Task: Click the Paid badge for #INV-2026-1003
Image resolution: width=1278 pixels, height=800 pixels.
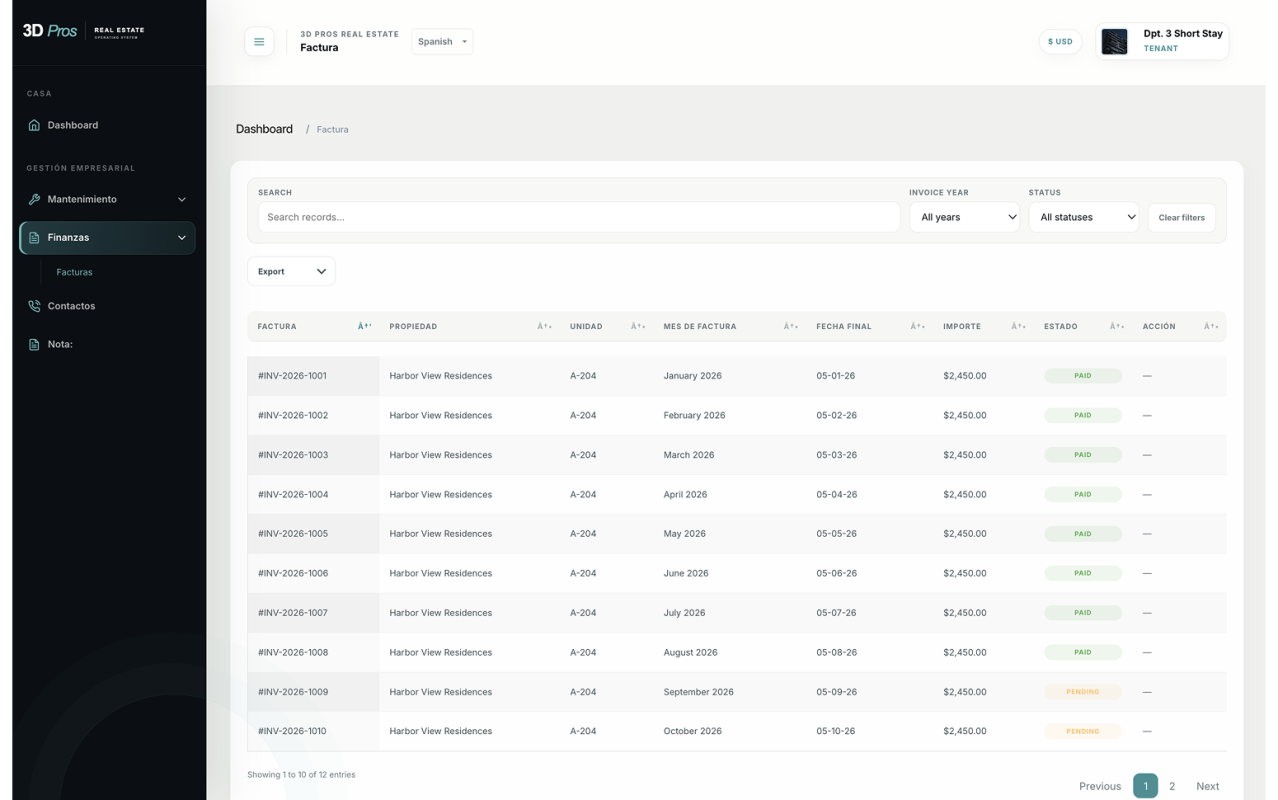Action: pos(1083,455)
